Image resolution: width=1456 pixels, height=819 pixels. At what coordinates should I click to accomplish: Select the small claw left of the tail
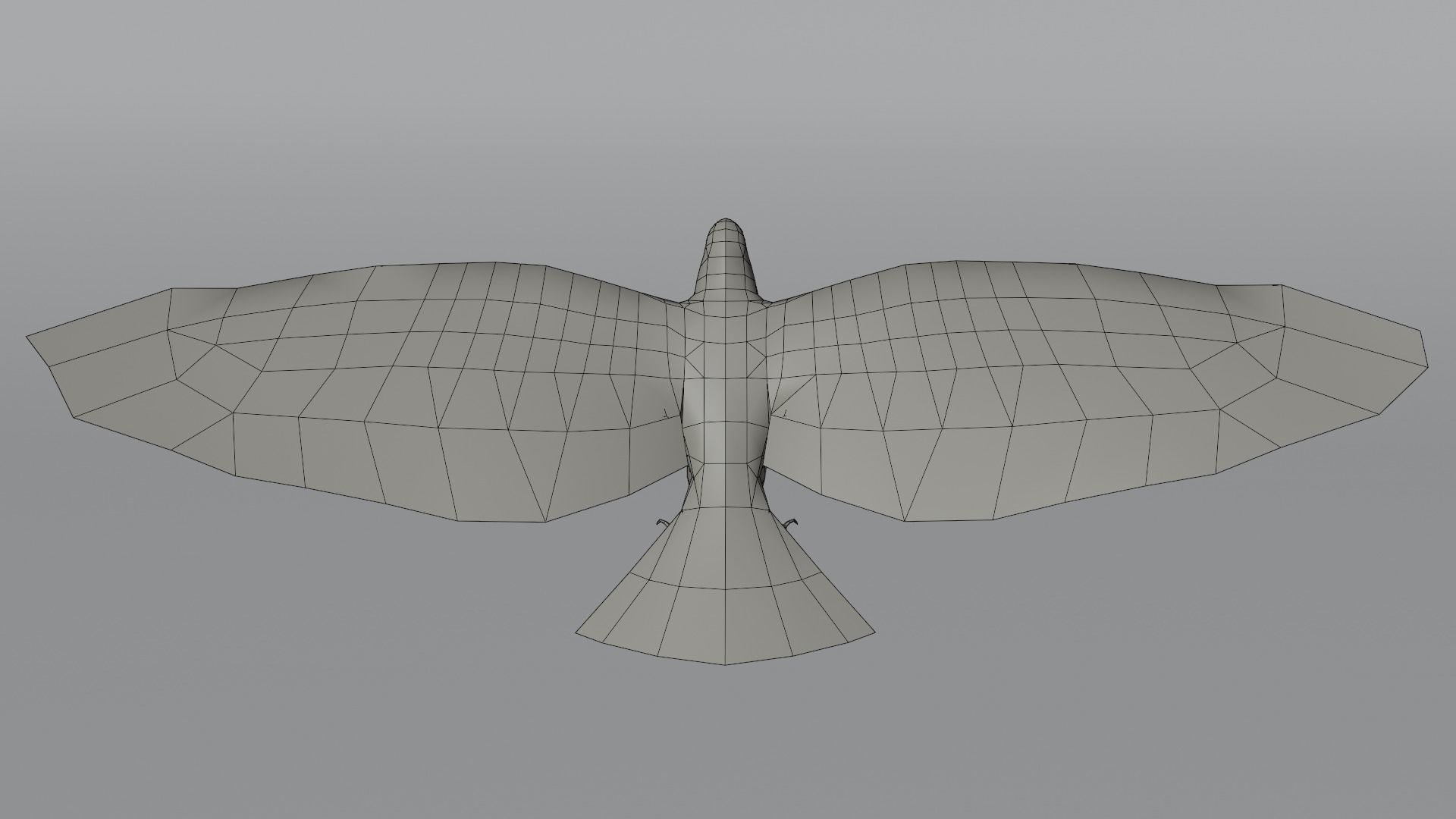click(663, 522)
